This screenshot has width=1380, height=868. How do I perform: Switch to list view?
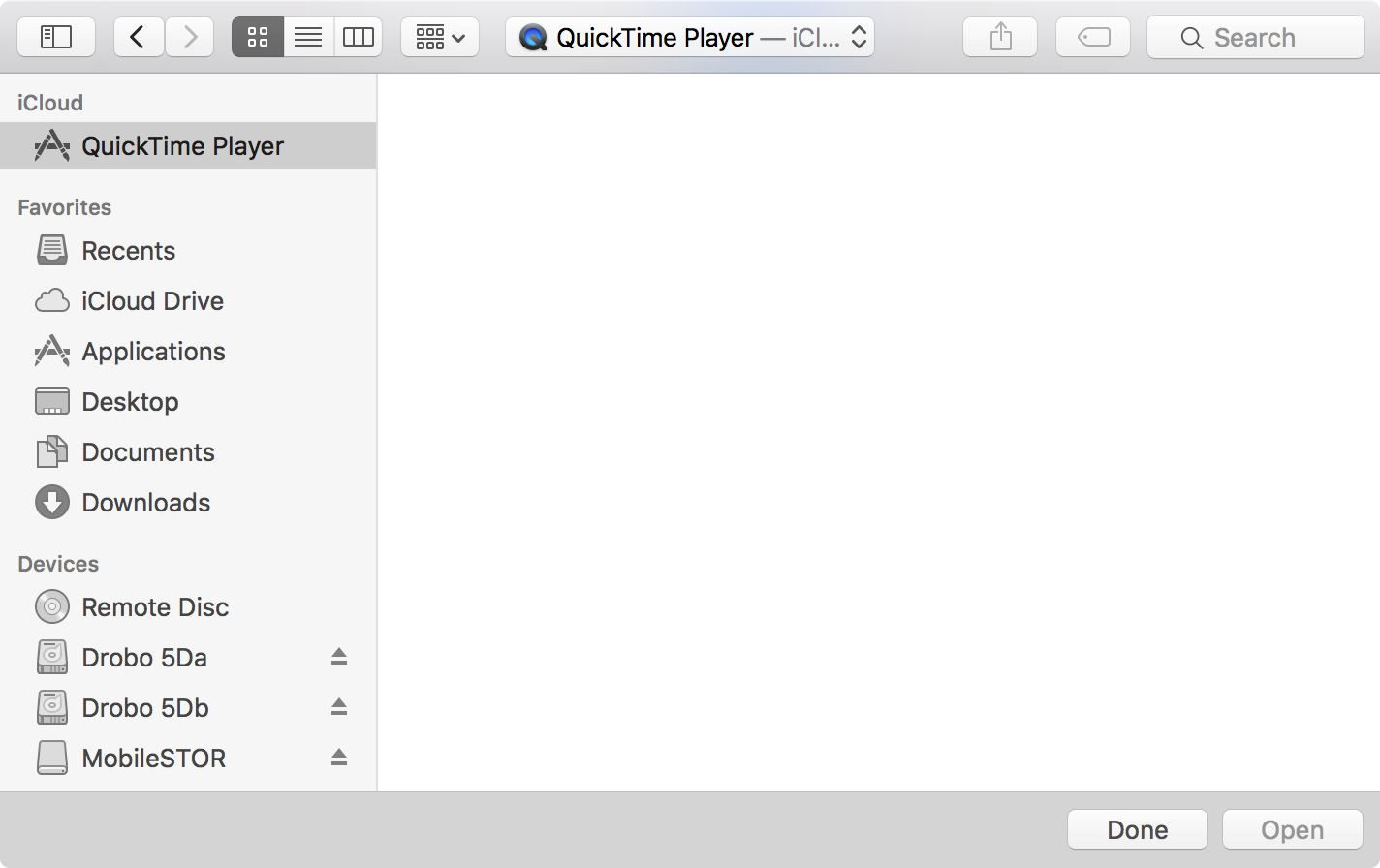pos(307,37)
